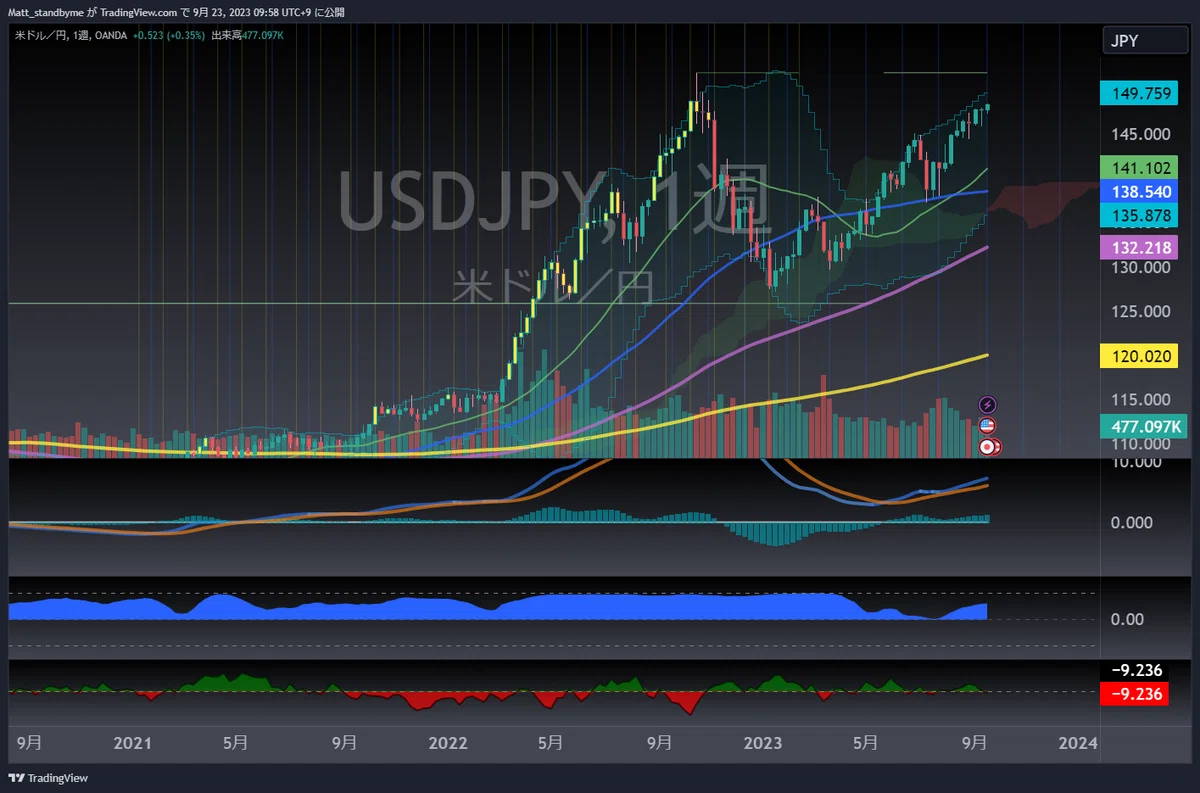Open the Japan flag economic event marker

[x=988, y=448]
